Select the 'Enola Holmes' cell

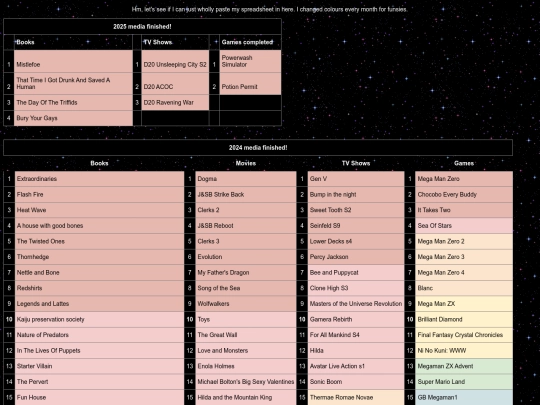pyautogui.click(x=246, y=366)
